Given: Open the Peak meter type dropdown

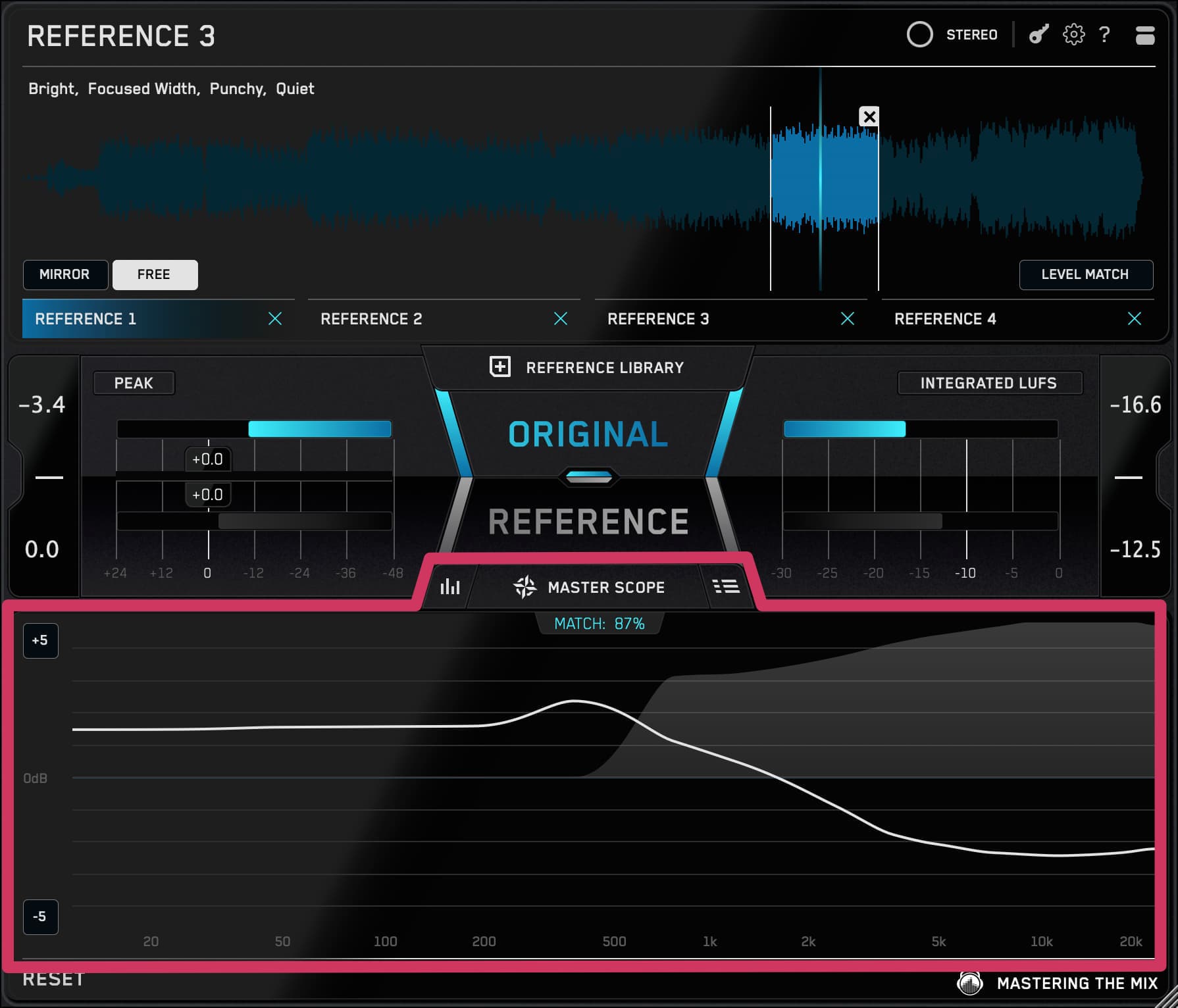Looking at the screenshot, I should [134, 383].
